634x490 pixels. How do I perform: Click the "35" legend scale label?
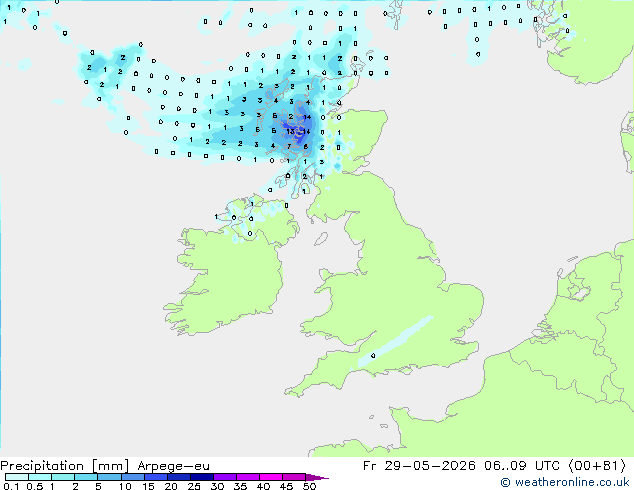[x=240, y=486]
